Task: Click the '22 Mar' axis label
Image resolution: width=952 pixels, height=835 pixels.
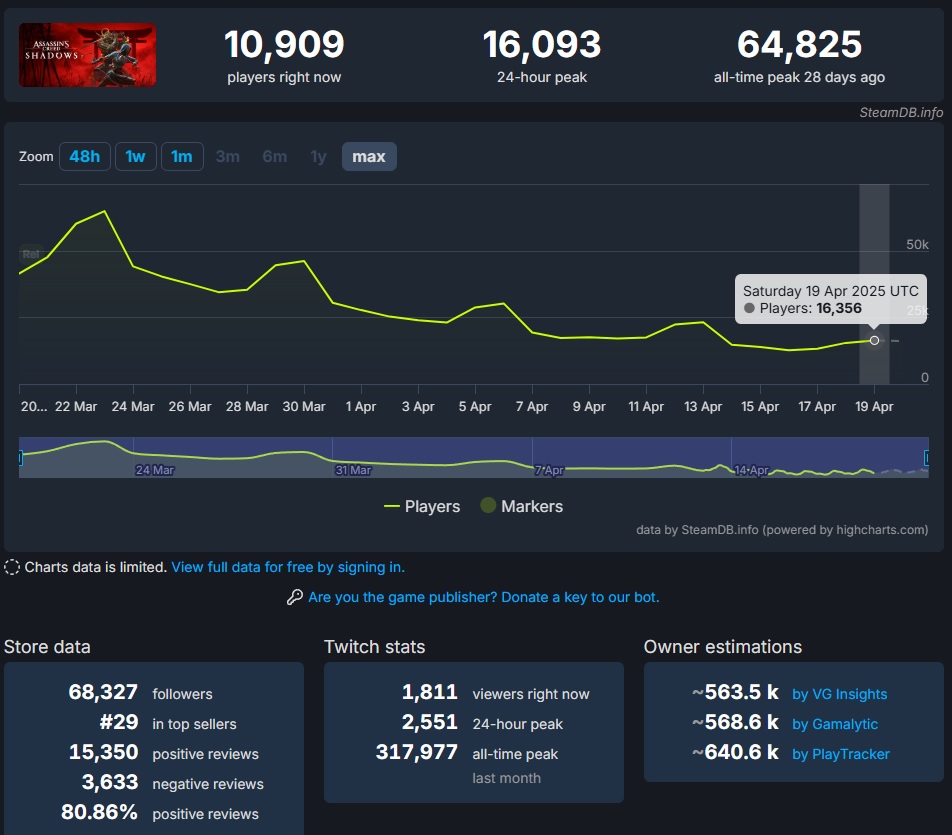Action: [76, 406]
